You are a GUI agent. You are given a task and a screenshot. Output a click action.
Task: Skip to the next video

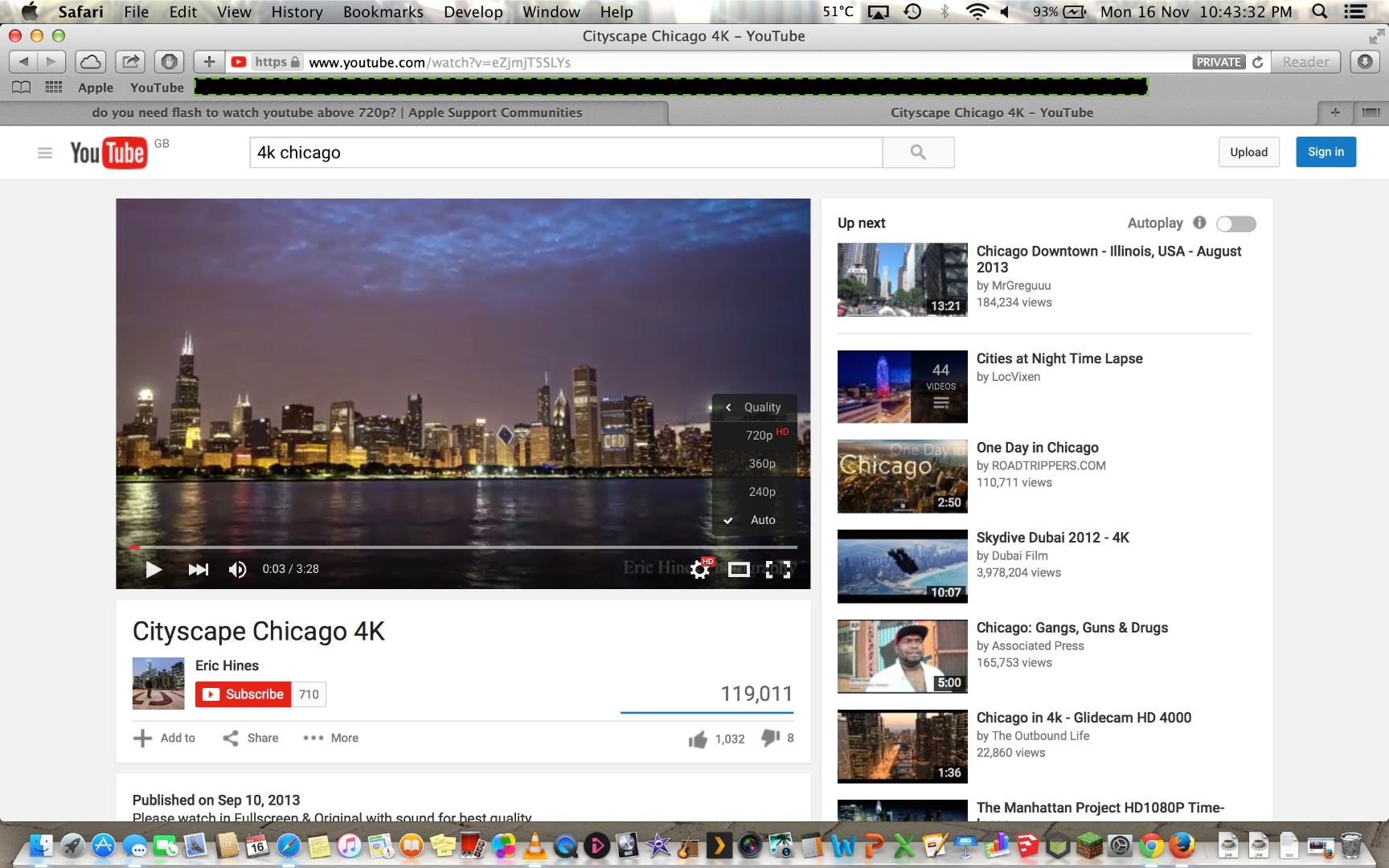(x=198, y=569)
